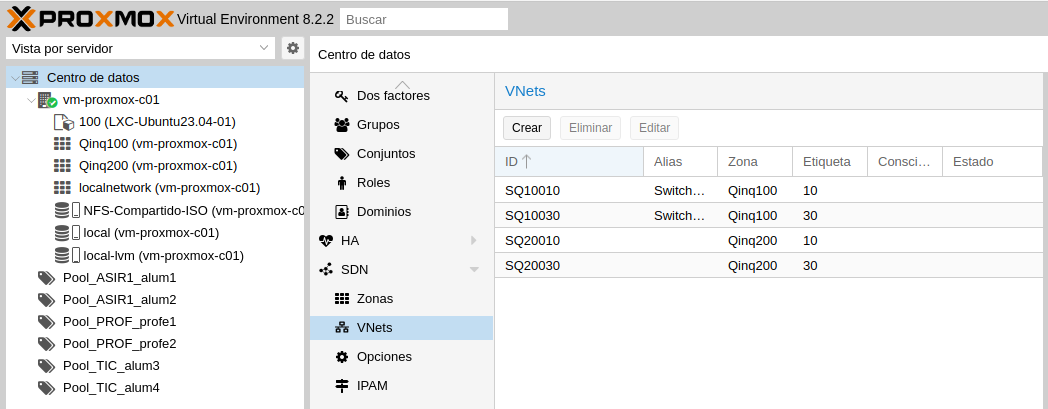Click the Roles person icon
1048x409 pixels.
point(342,183)
